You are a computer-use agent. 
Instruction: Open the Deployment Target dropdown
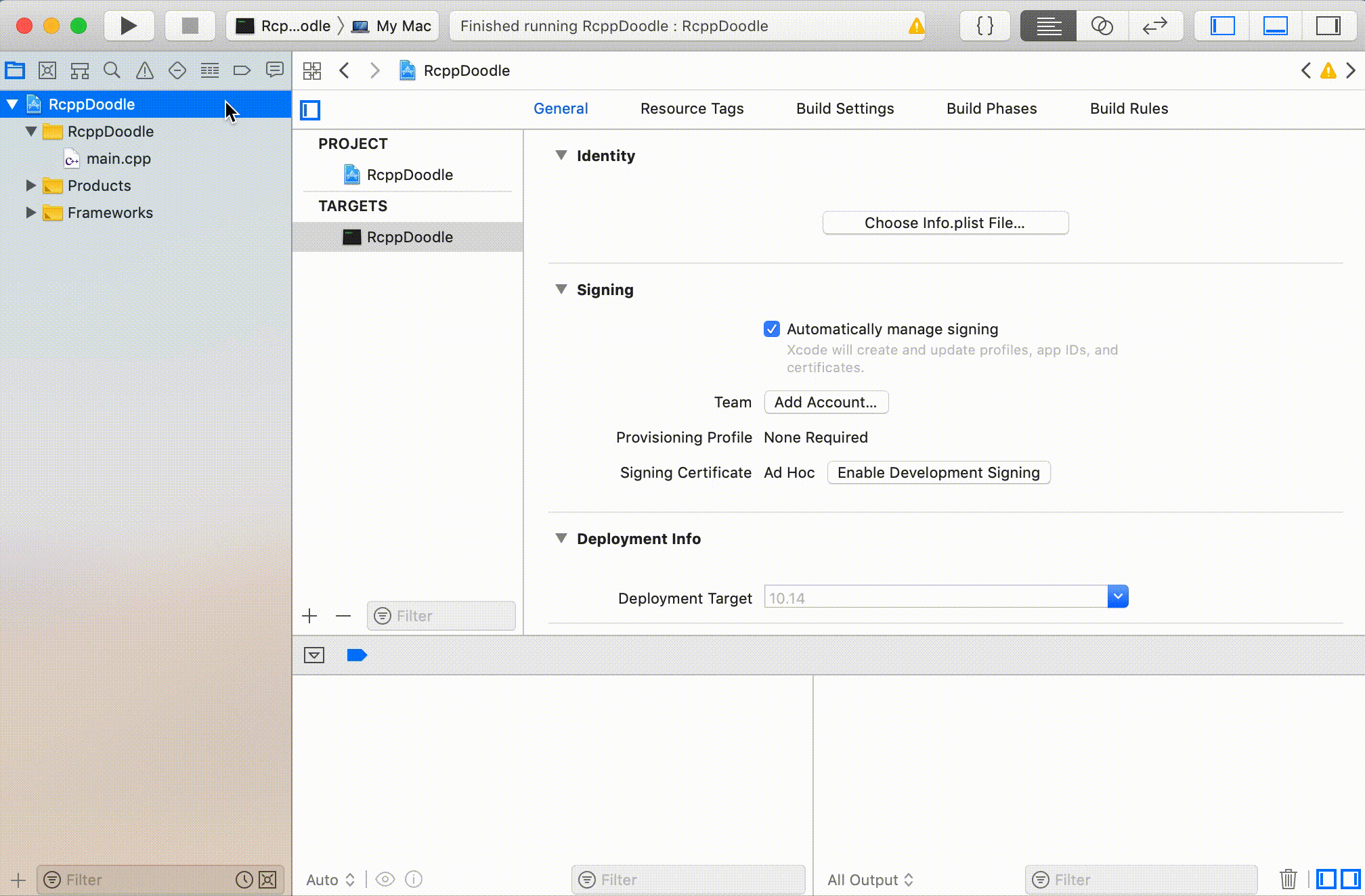[x=1117, y=596]
